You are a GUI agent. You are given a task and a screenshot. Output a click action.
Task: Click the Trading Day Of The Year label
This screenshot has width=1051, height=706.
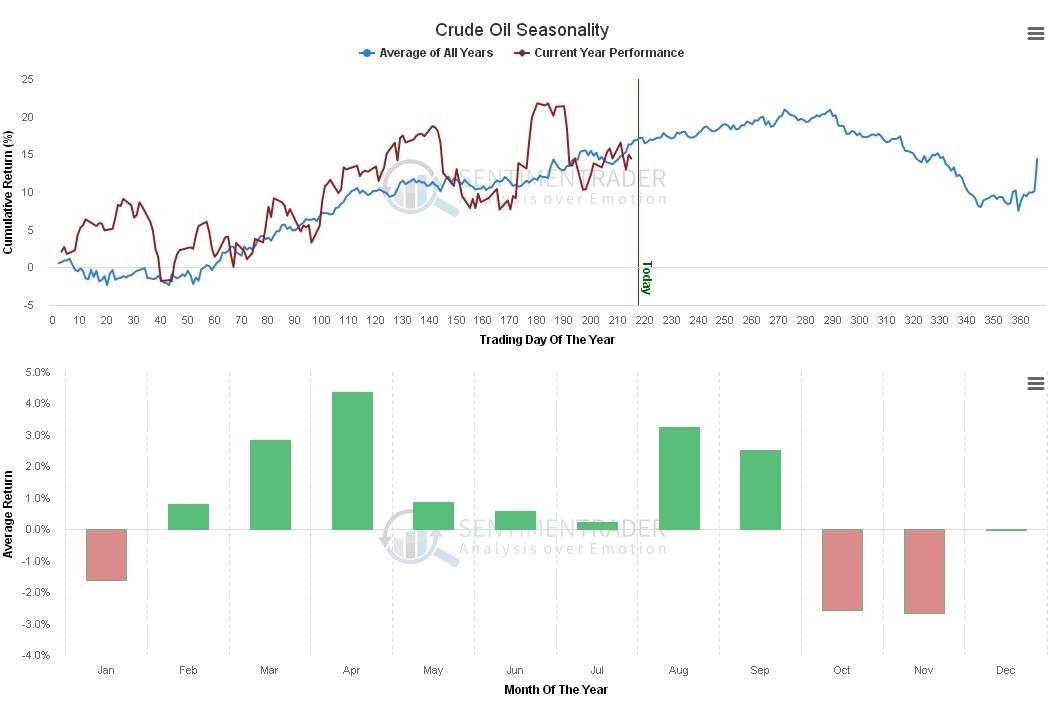pos(547,340)
